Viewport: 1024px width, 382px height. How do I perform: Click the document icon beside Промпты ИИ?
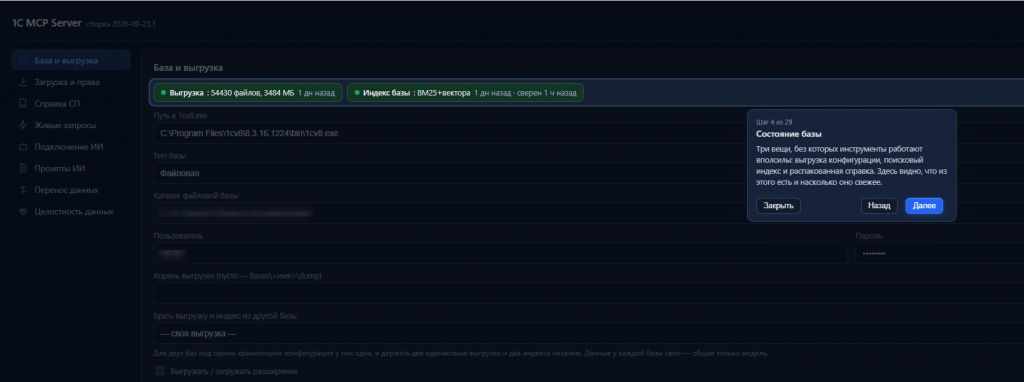[23, 168]
